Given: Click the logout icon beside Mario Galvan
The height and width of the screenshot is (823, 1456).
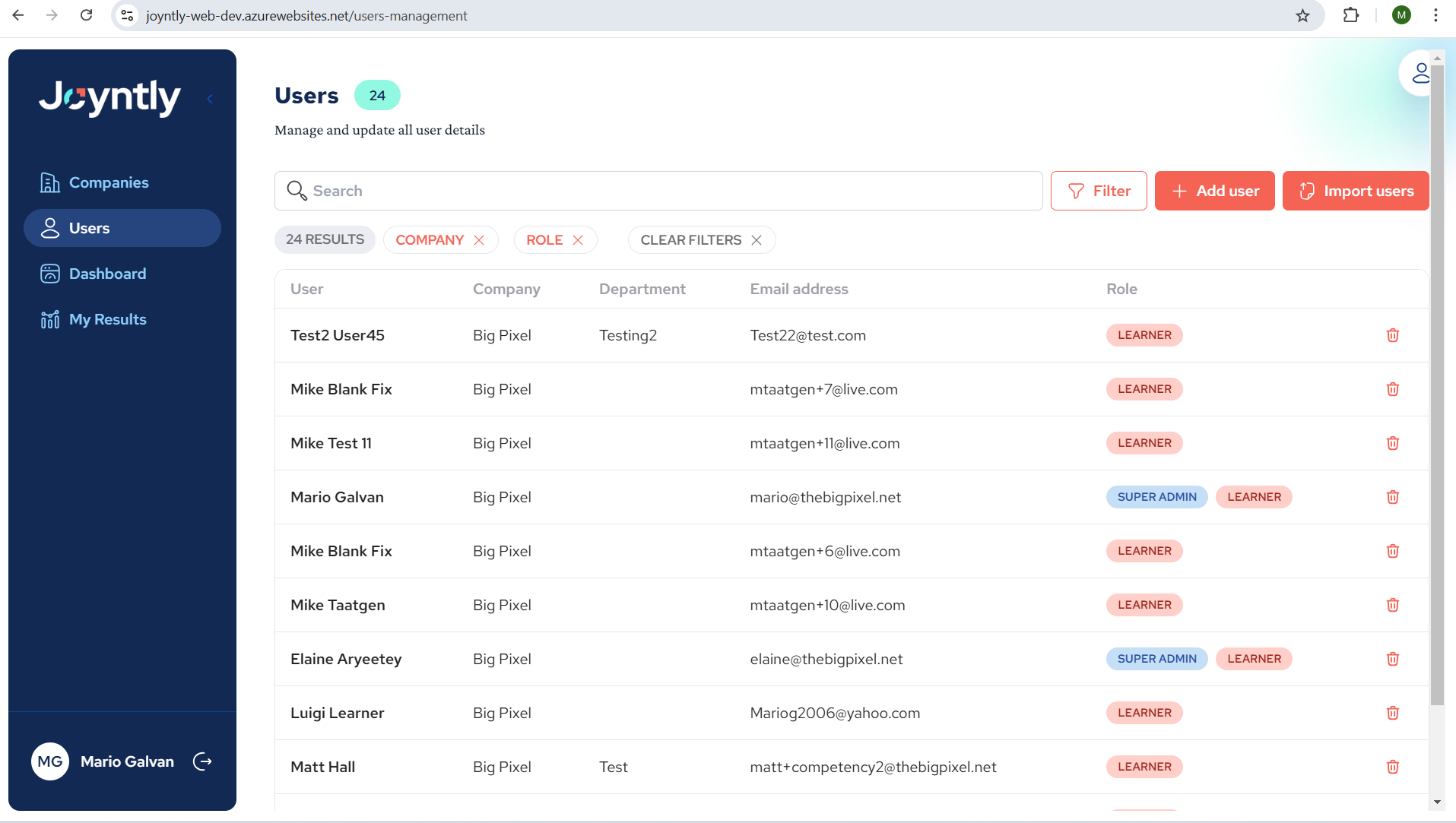Looking at the screenshot, I should 202,761.
